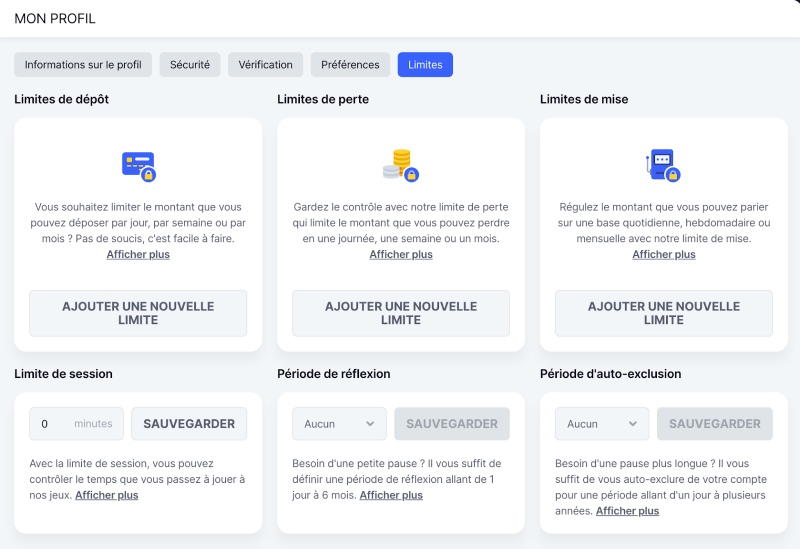Show more about Période d'auto-exclusion
The height and width of the screenshot is (549, 800).
[x=628, y=511]
